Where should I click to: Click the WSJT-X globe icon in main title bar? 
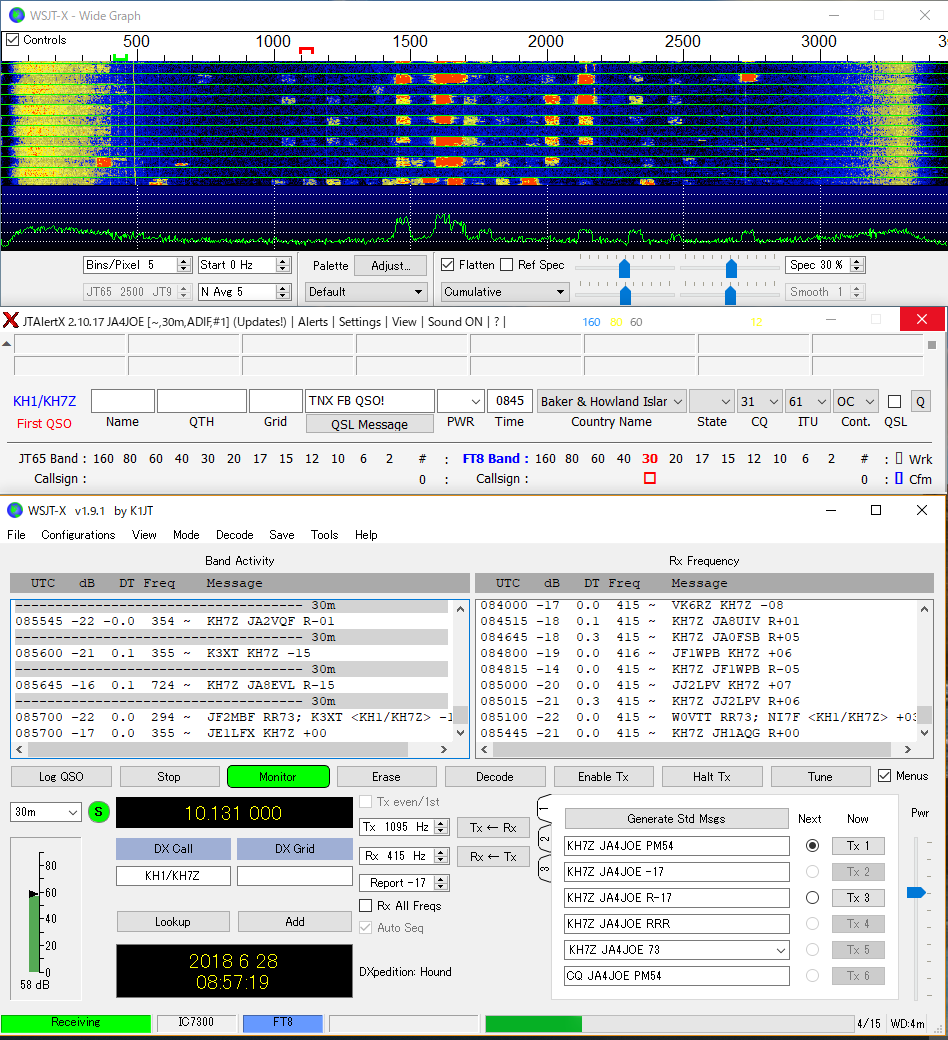(14, 510)
